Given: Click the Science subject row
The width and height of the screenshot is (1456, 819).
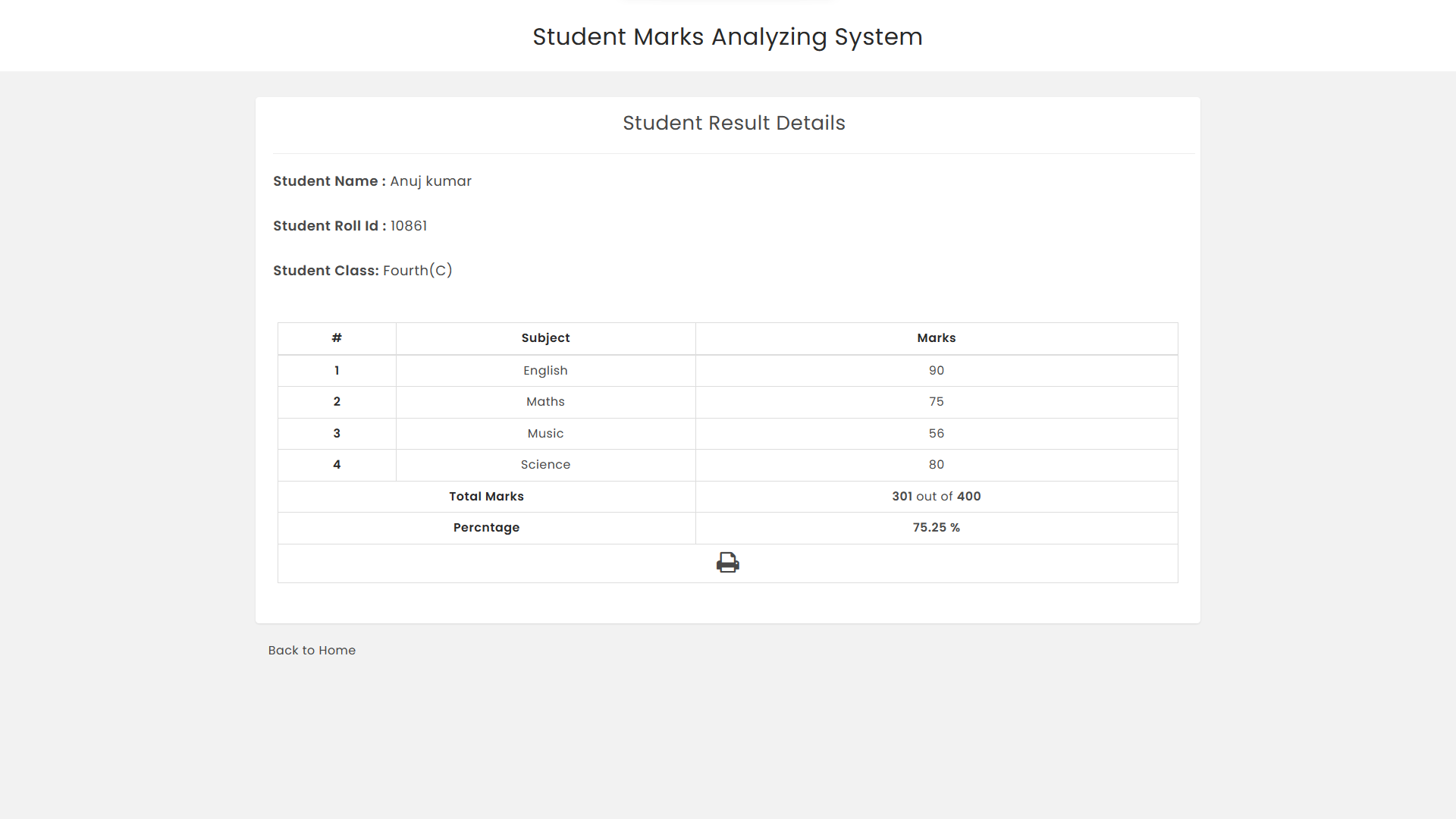Looking at the screenshot, I should coord(545,464).
